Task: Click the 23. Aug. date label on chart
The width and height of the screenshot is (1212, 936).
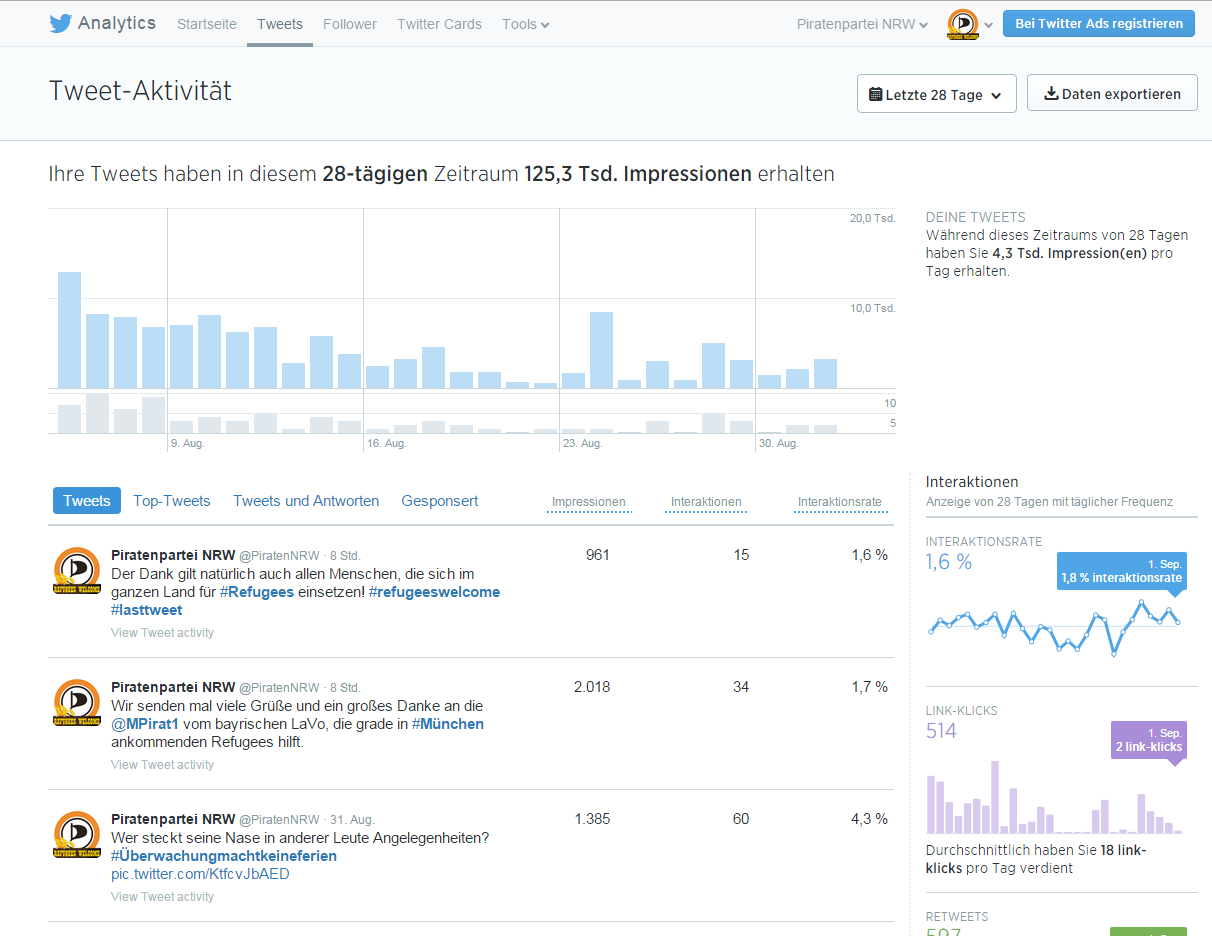Action: pyautogui.click(x=582, y=443)
